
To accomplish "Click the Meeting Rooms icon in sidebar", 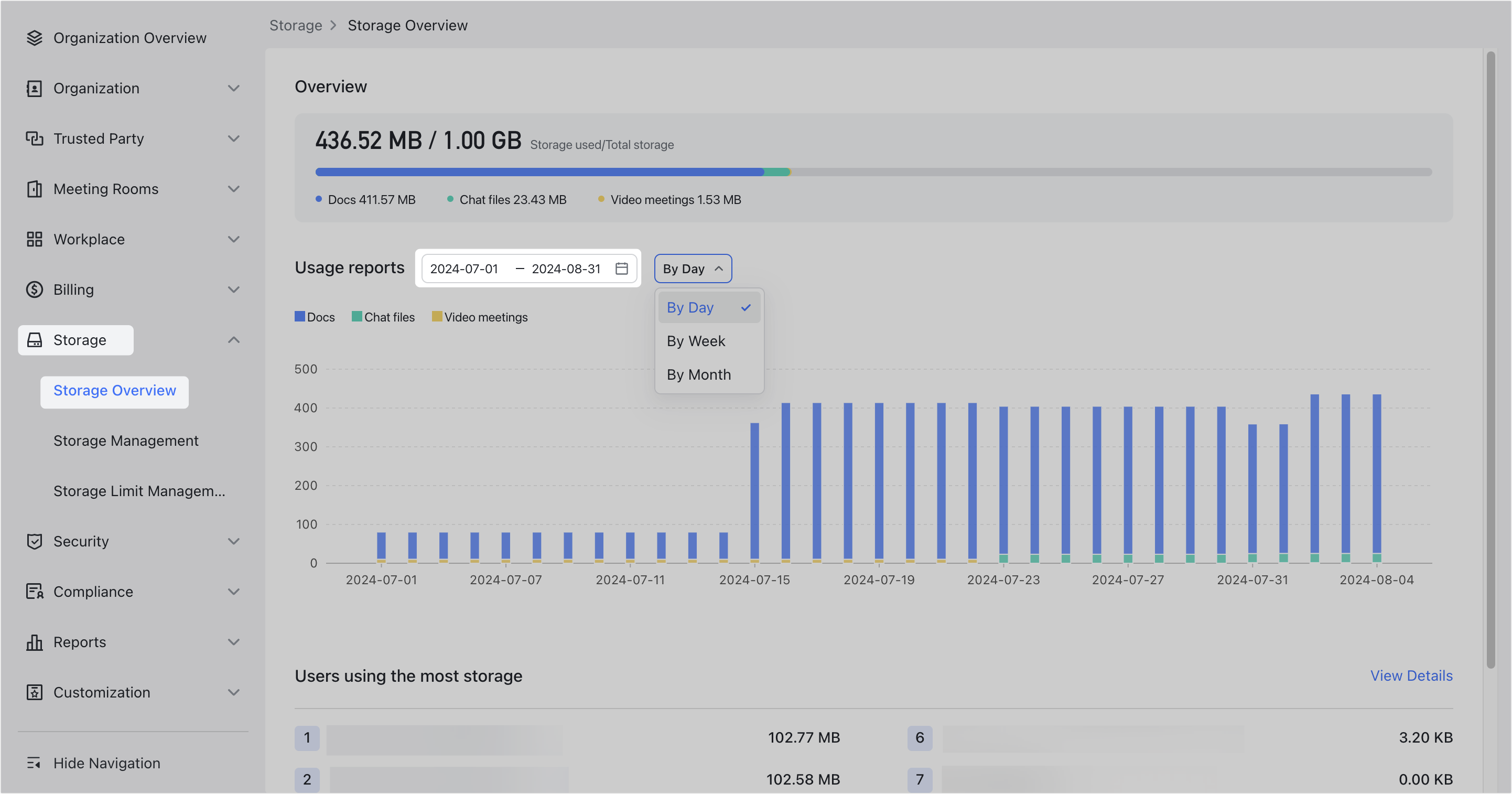I will 35,188.
